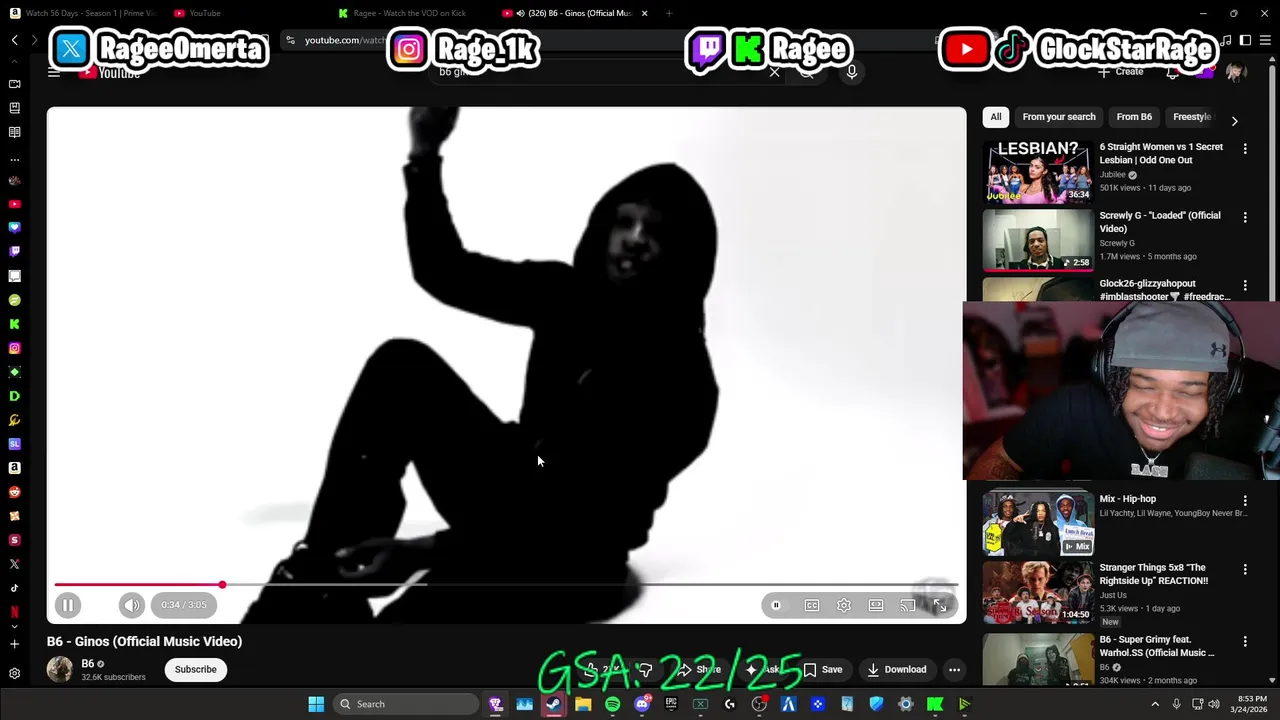Select the Freestyle chip
Screen dimensions: 1280x720
pyautogui.click(x=1192, y=117)
